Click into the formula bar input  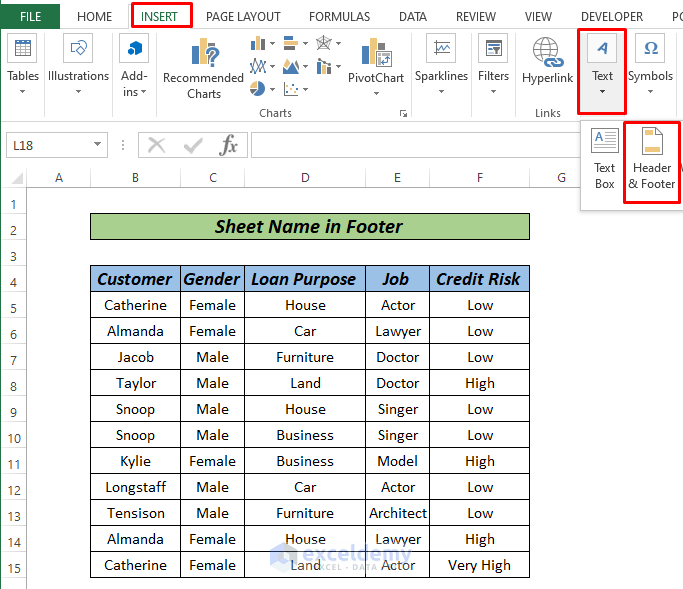click(x=416, y=145)
